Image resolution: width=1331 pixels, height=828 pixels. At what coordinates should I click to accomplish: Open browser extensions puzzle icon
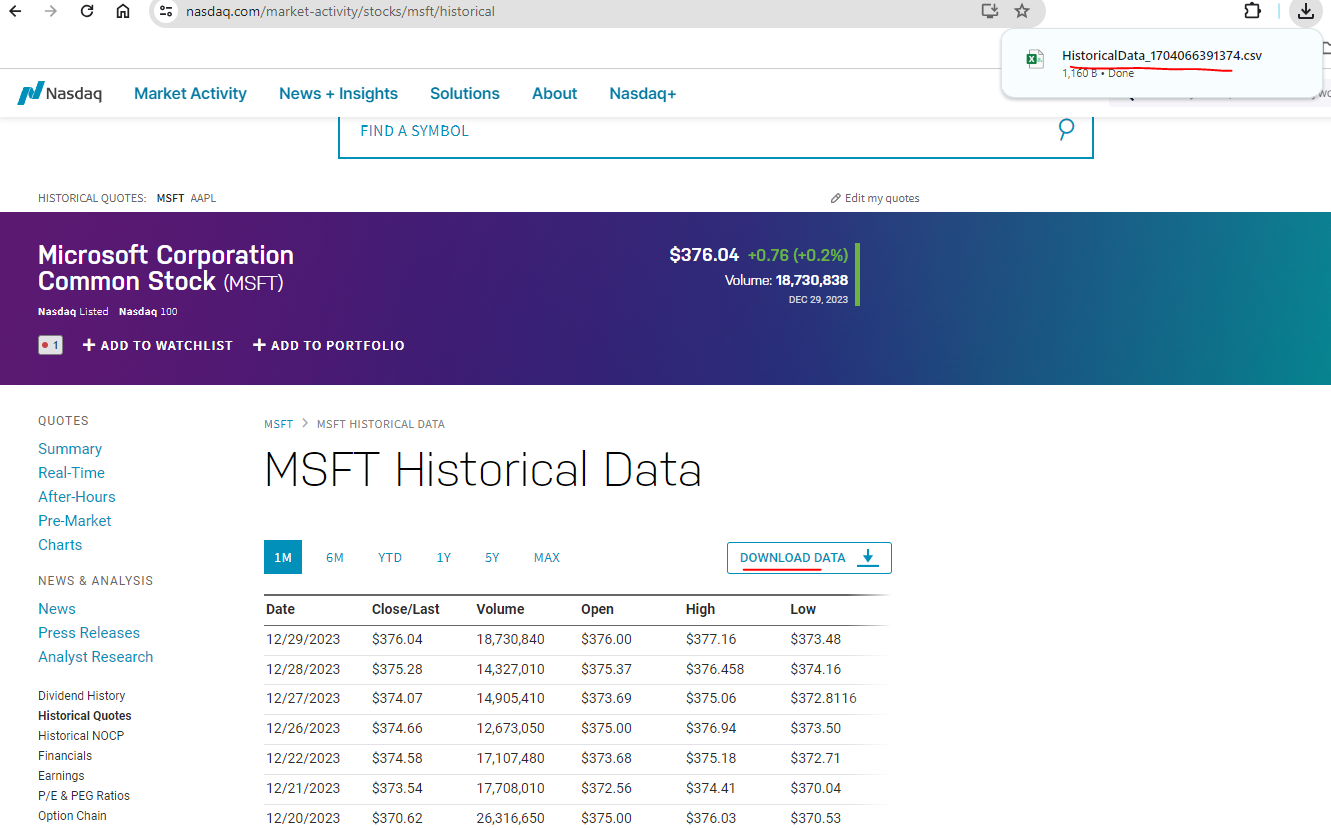click(1252, 11)
